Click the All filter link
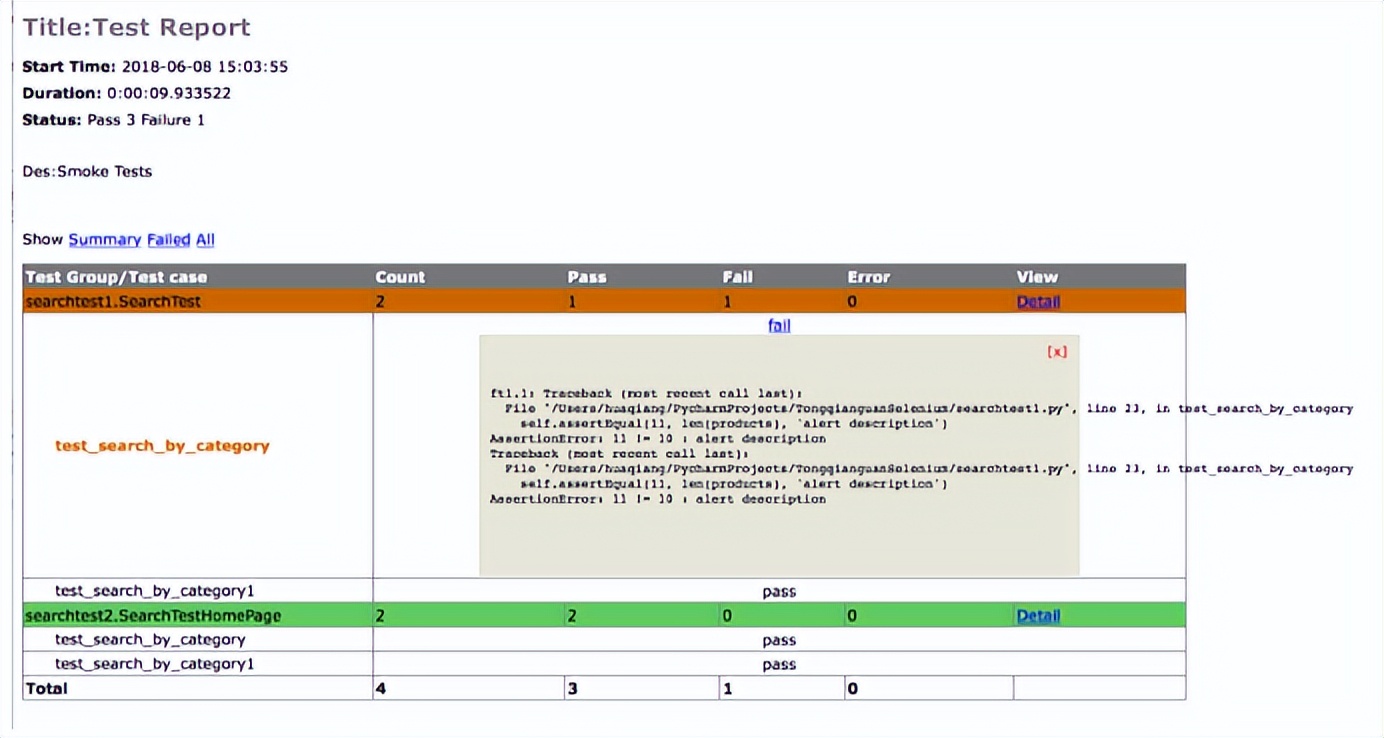Screen dimensions: 1384x738 (x=205, y=240)
